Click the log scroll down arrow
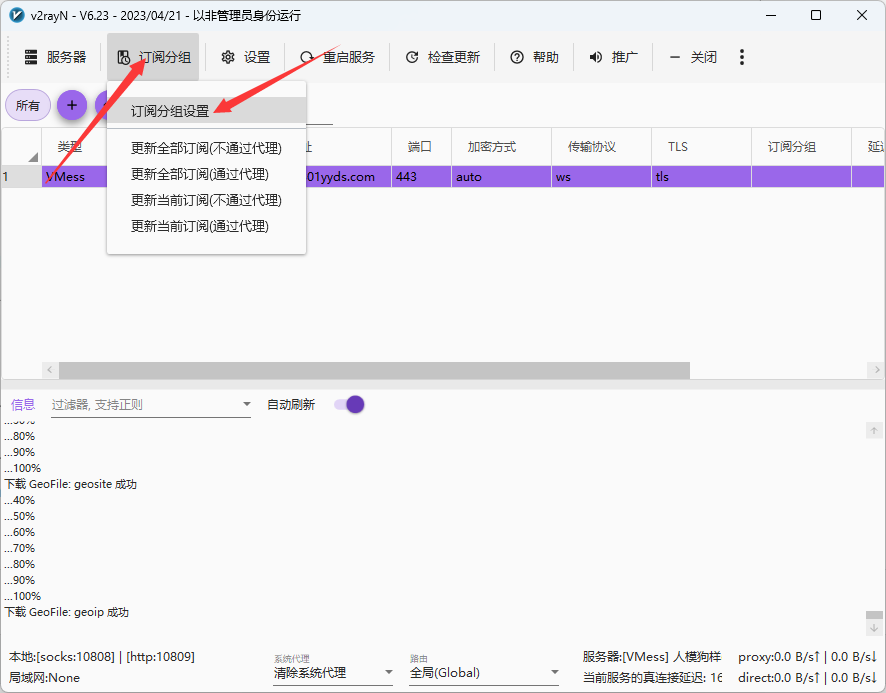The image size is (886, 693). pos(874,628)
